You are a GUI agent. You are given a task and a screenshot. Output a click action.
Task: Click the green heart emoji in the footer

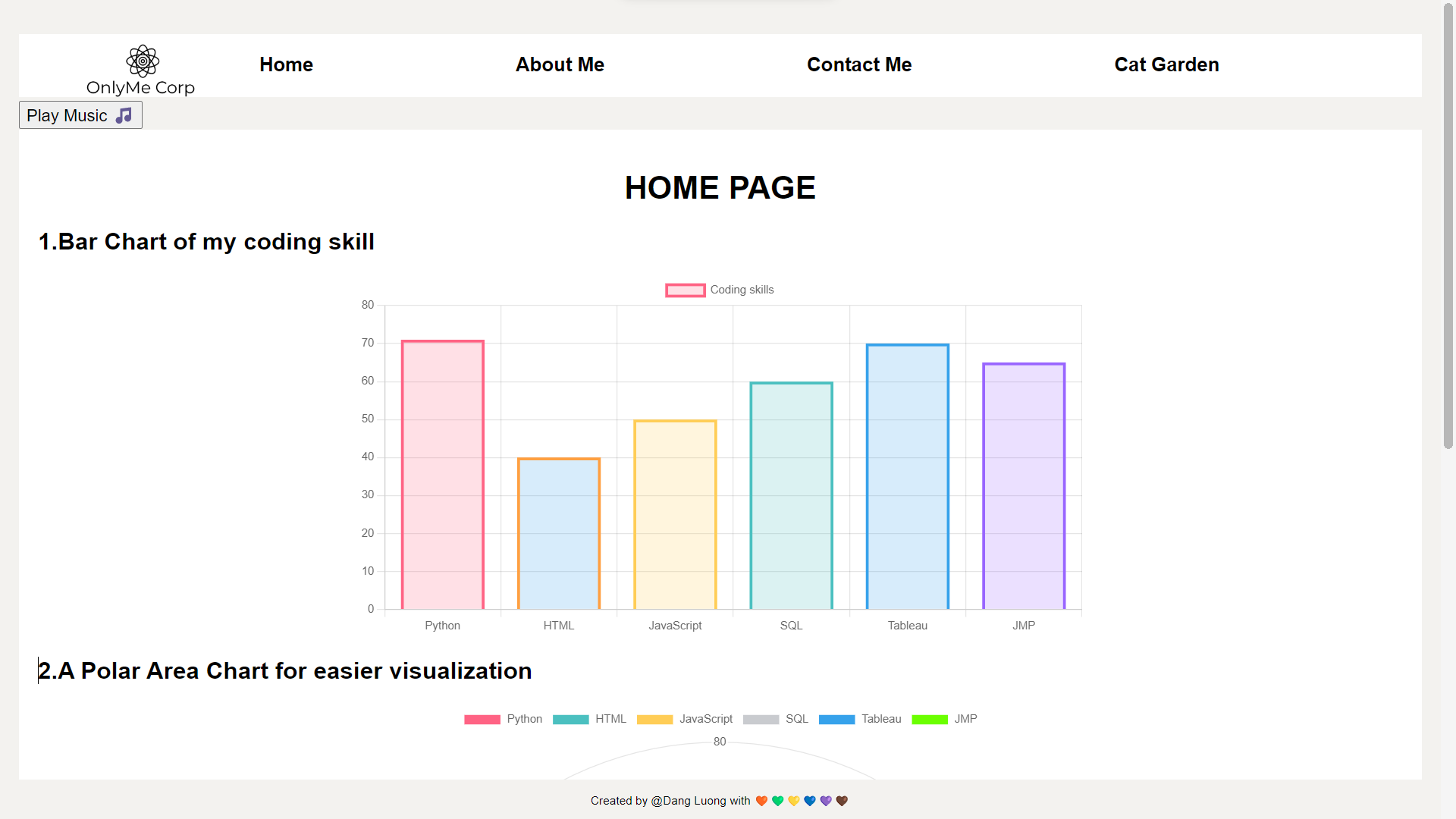pos(777,801)
